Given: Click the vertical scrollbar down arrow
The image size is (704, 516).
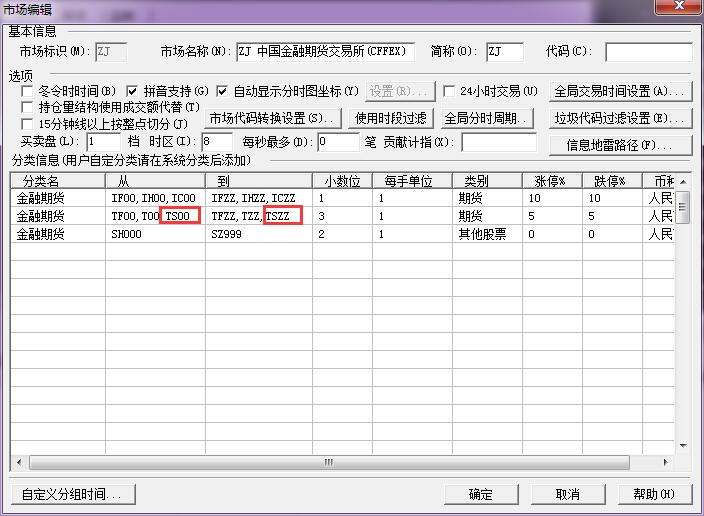Looking at the screenshot, I should 684,446.
